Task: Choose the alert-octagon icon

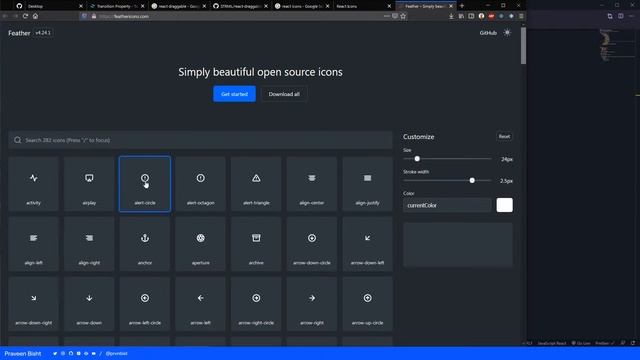Action: 200,184
